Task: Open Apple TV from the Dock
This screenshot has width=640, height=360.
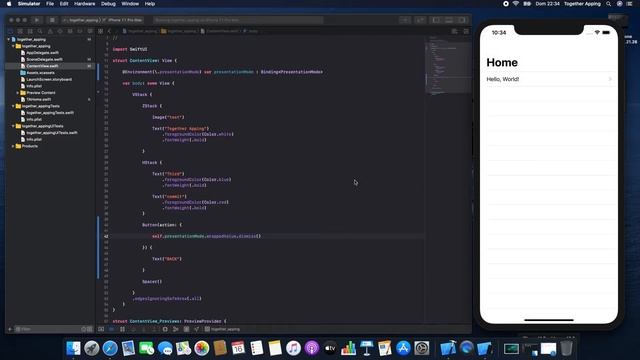Action: click(x=330, y=348)
